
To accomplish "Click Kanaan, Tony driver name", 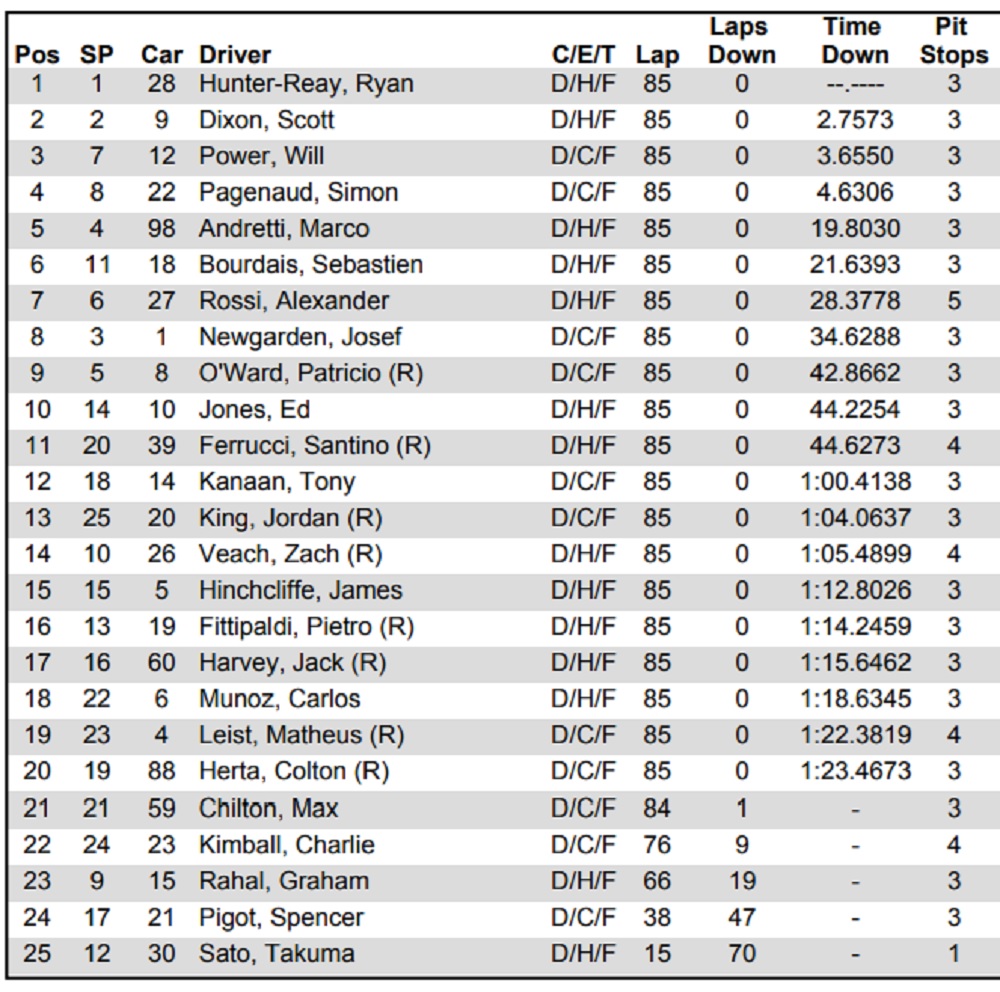I will (276, 482).
